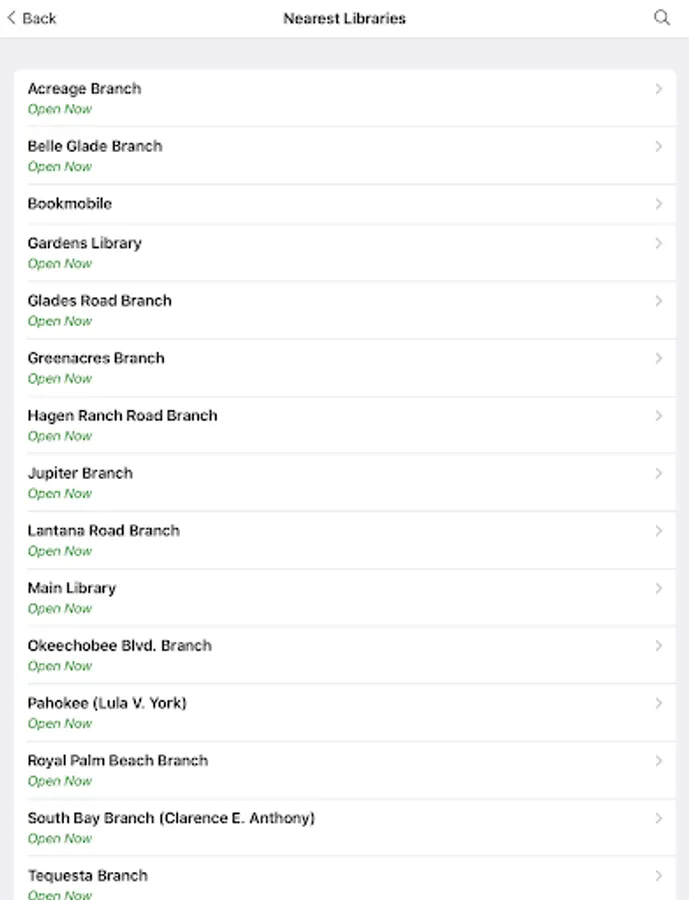Open Royal Palm Beach Branch
This screenshot has width=689, height=900.
click(x=117, y=761)
